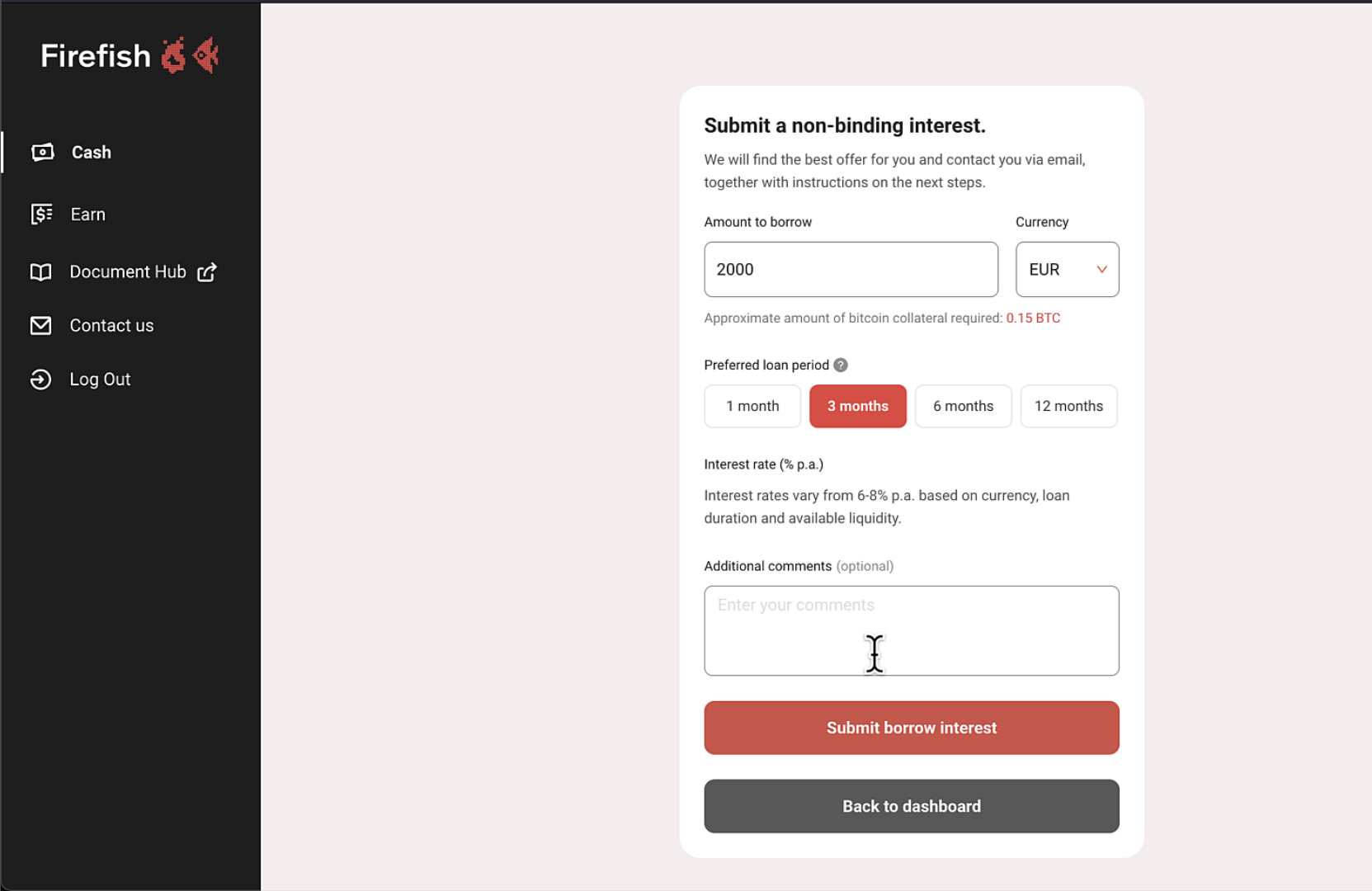Select the 12 months loan period
Screen dimensions: 1372x891
point(1068,406)
